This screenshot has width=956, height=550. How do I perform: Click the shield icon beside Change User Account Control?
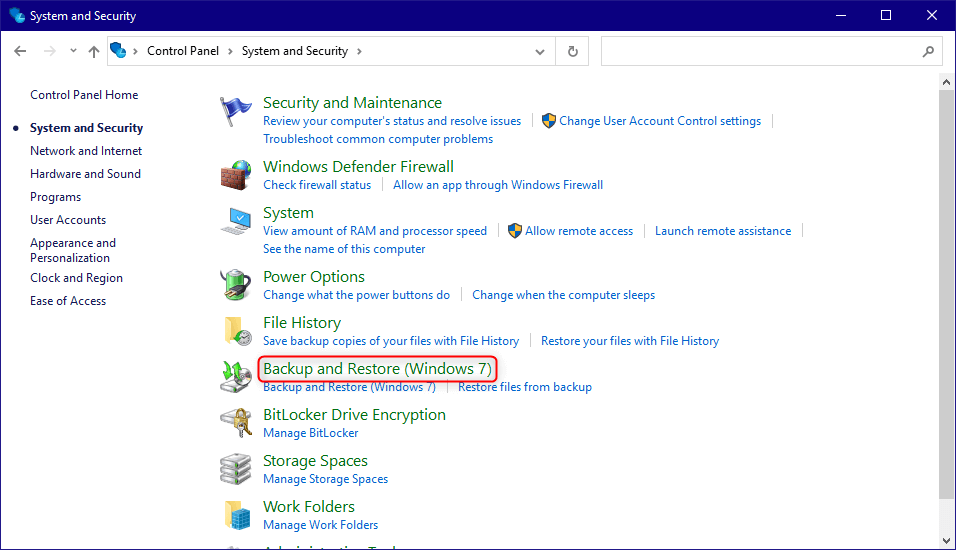click(549, 121)
